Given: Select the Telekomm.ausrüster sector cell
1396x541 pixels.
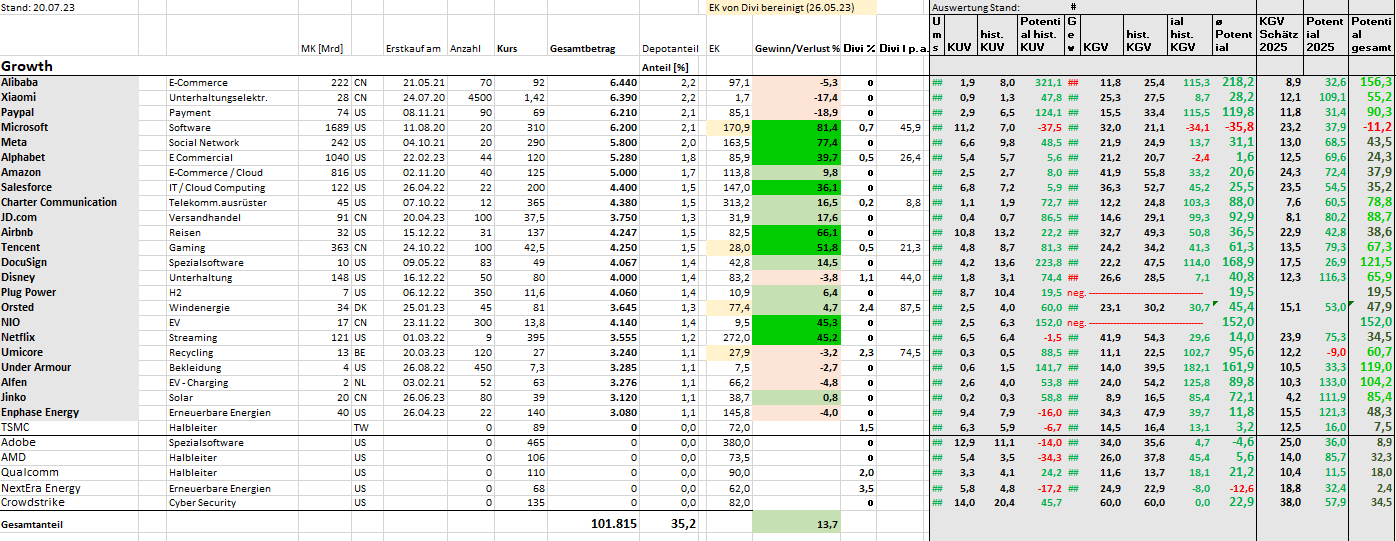Looking at the screenshot, I should tap(232, 202).
